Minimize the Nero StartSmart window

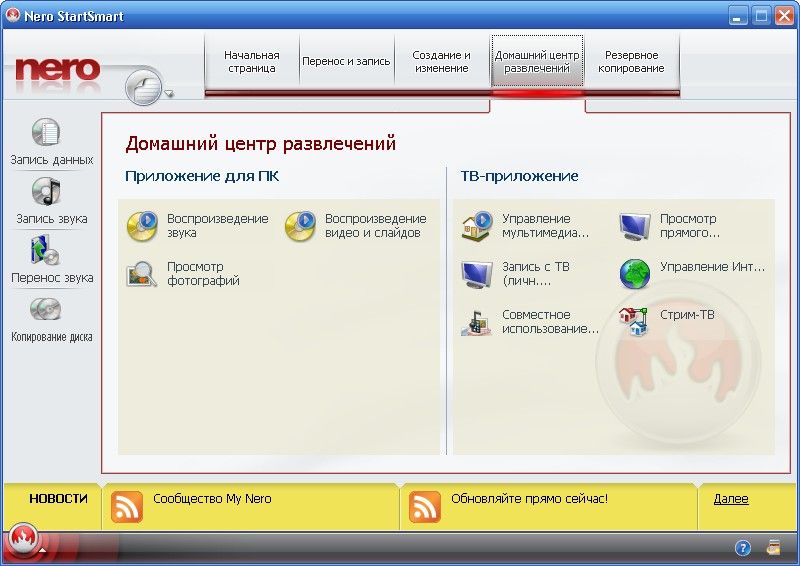click(737, 16)
